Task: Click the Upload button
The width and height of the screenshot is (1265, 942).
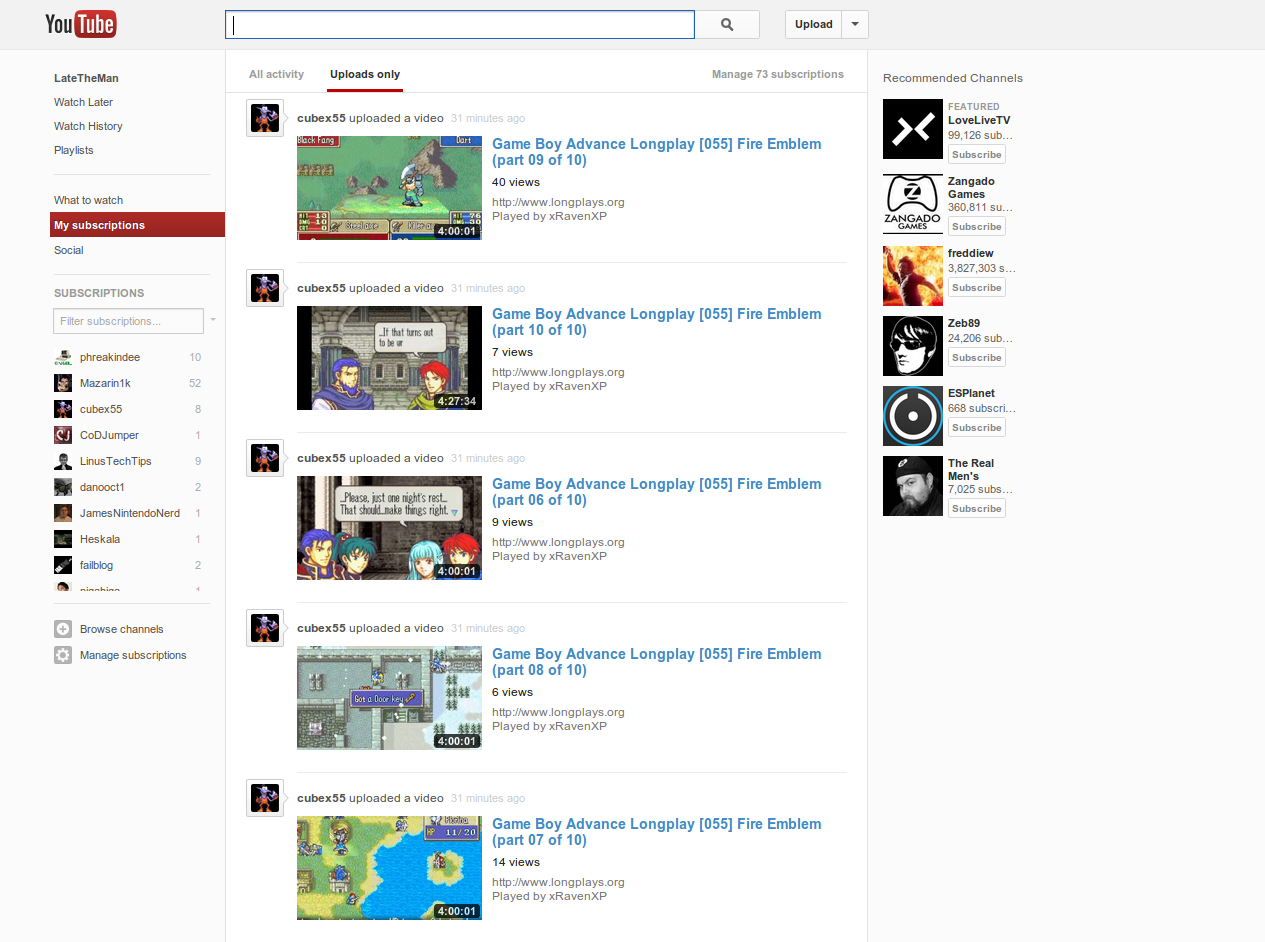Action: (x=814, y=24)
